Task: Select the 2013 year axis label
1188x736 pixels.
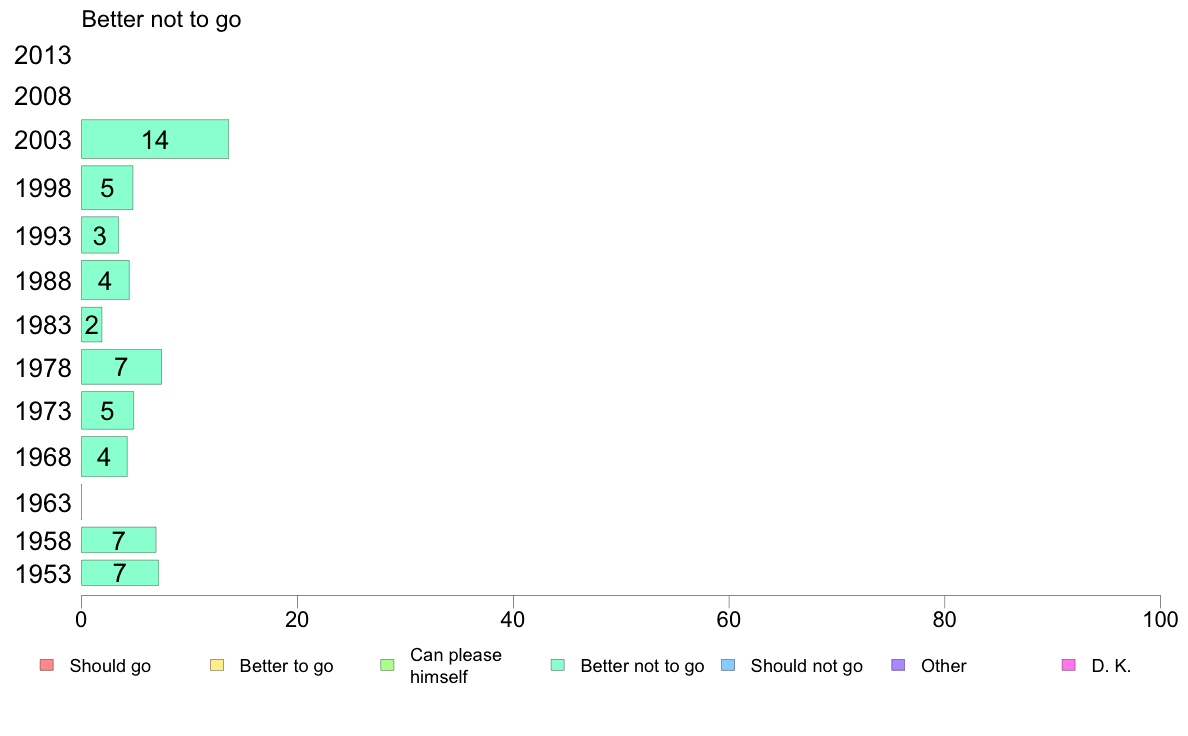Action: coord(42,55)
